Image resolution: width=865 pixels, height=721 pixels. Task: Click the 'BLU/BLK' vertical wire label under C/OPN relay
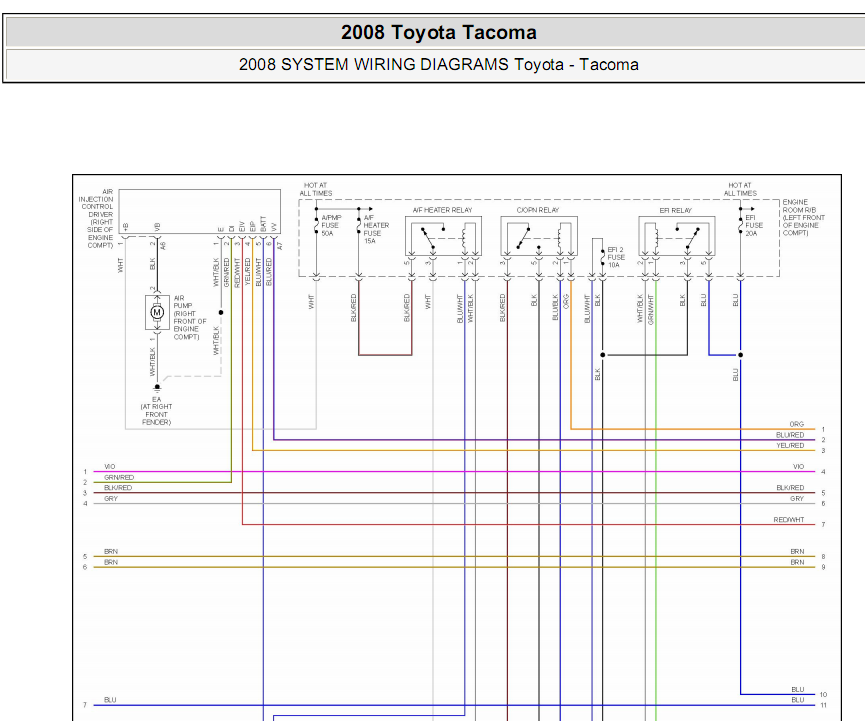click(555, 307)
